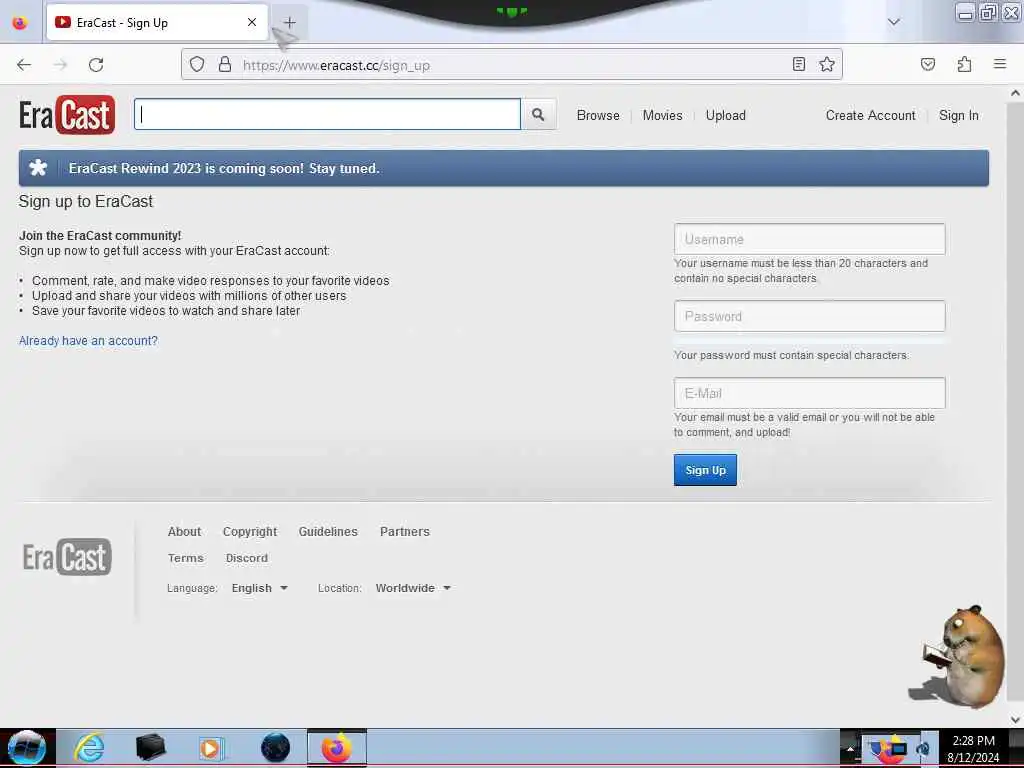Click the Password input field

tap(809, 316)
